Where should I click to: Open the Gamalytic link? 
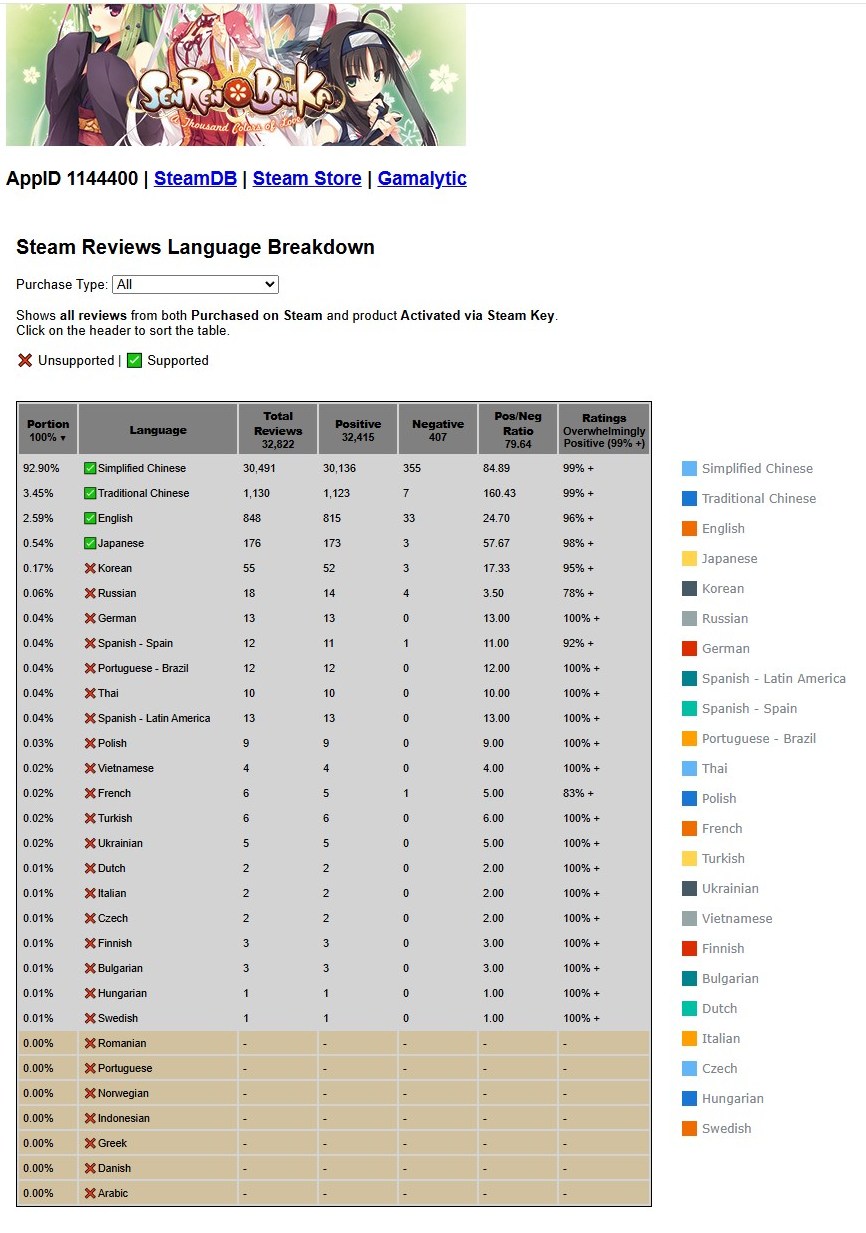(422, 178)
